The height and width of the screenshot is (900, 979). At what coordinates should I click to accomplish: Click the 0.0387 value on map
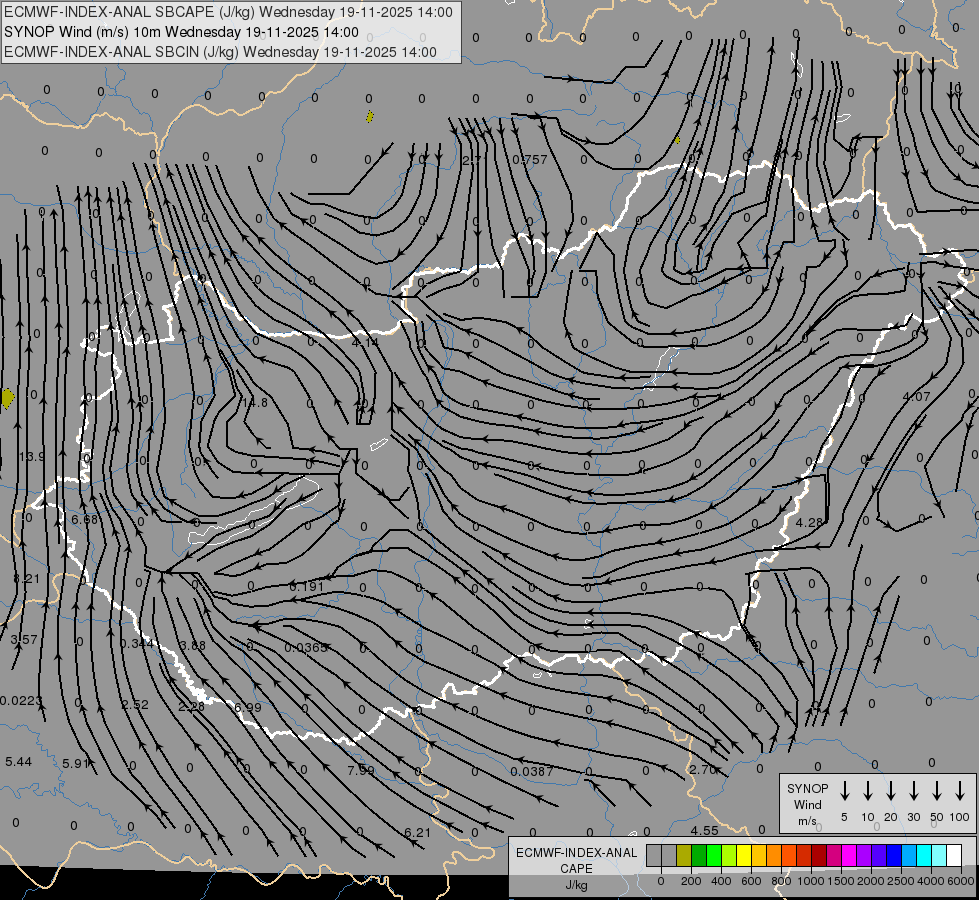coord(532,772)
